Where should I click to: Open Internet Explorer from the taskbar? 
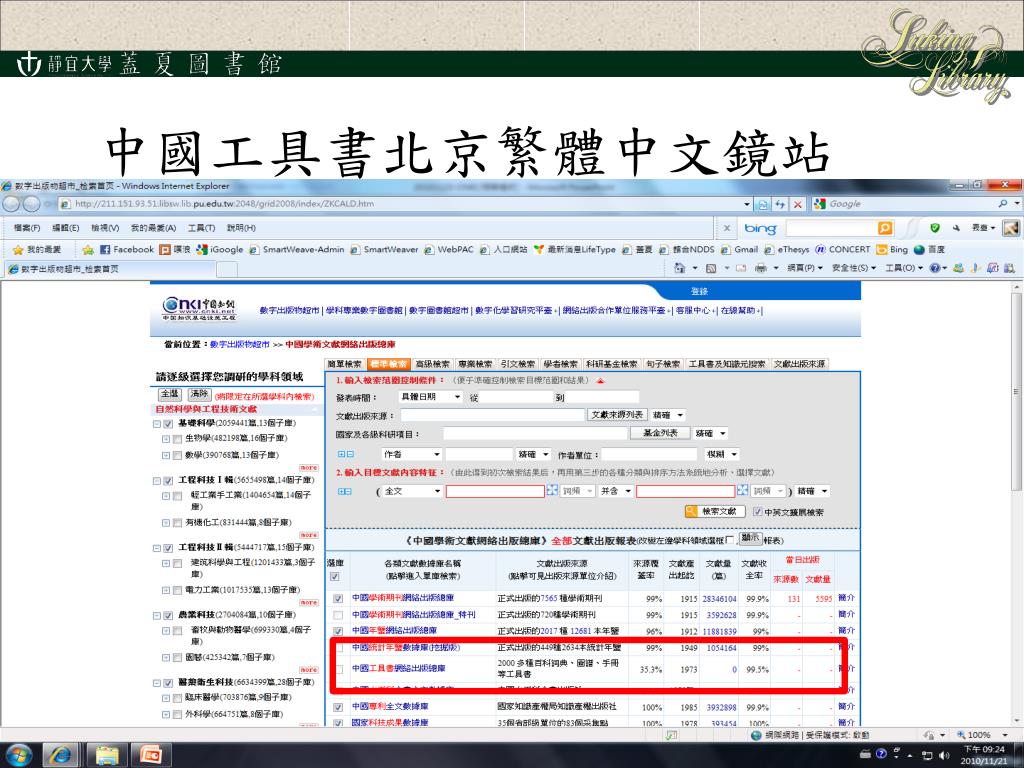coord(61,755)
